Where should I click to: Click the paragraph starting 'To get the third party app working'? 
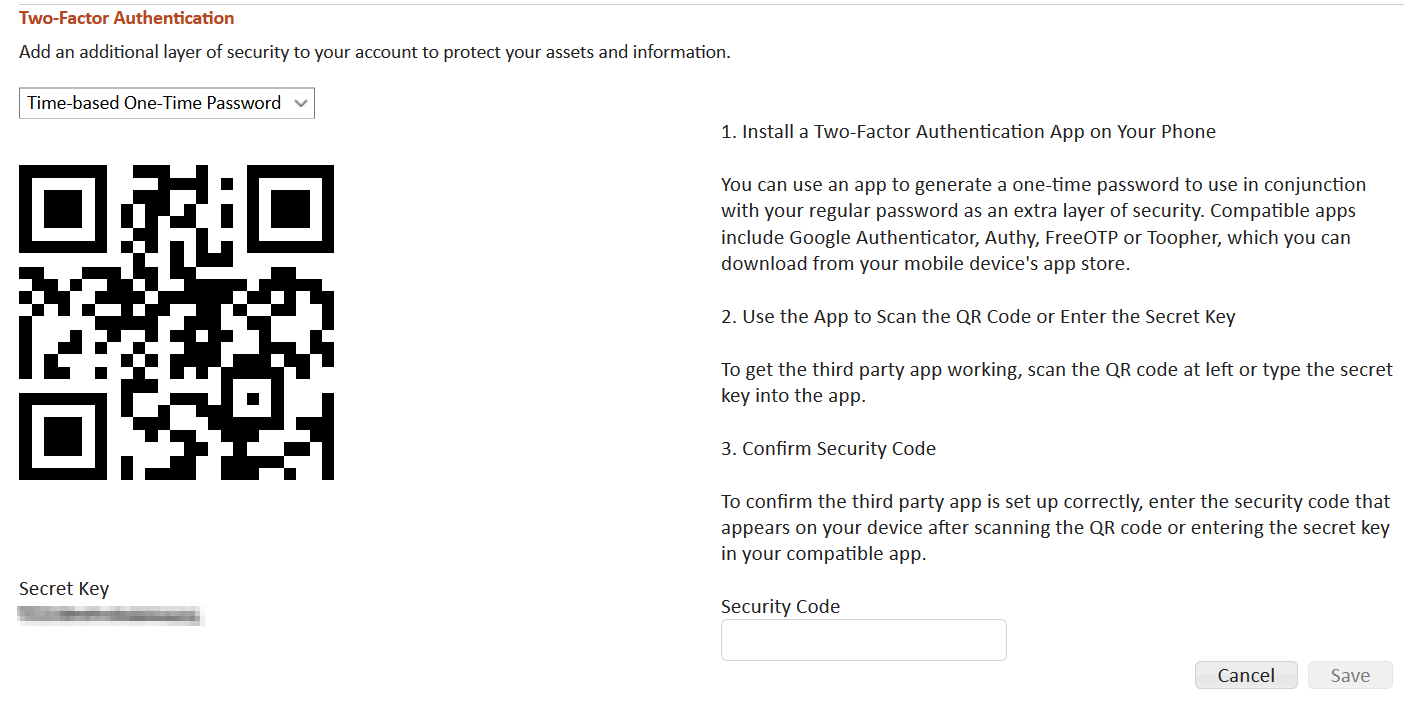1056,383
